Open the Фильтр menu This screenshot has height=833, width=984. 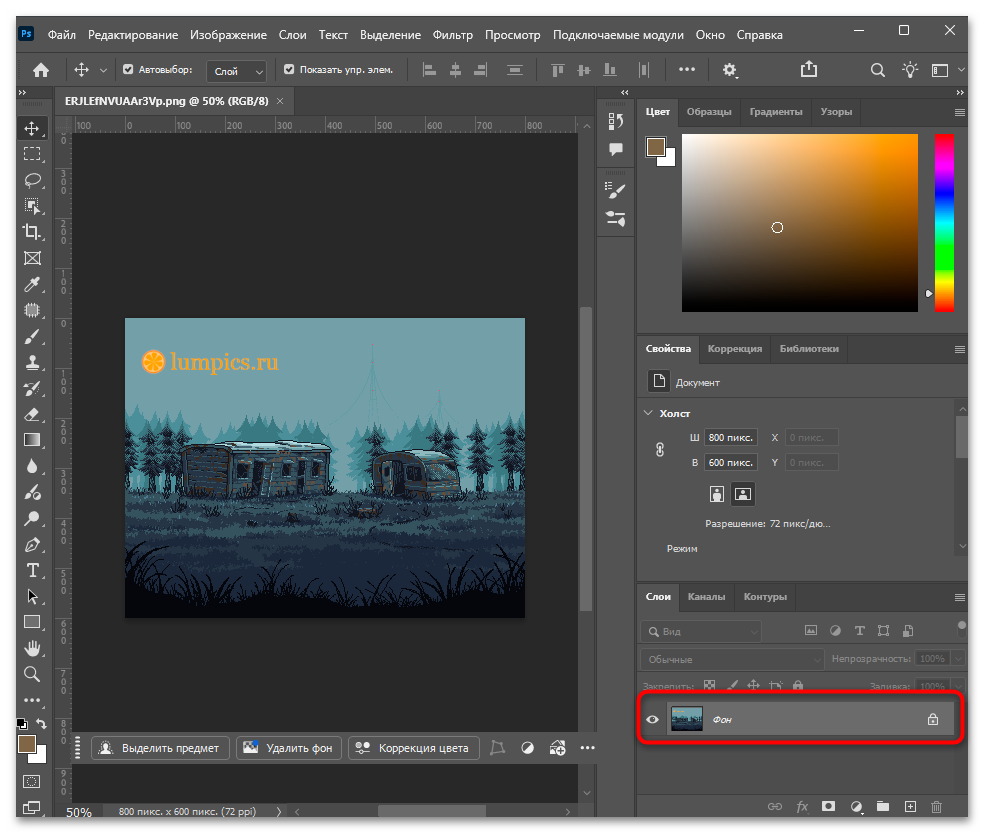point(452,35)
